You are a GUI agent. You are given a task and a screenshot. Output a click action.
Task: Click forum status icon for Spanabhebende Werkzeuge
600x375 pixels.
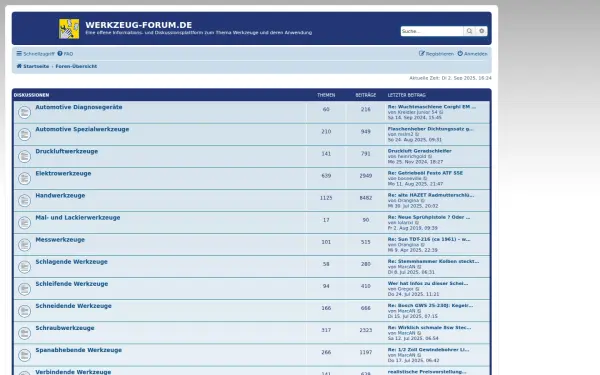pyautogui.click(x=24, y=355)
